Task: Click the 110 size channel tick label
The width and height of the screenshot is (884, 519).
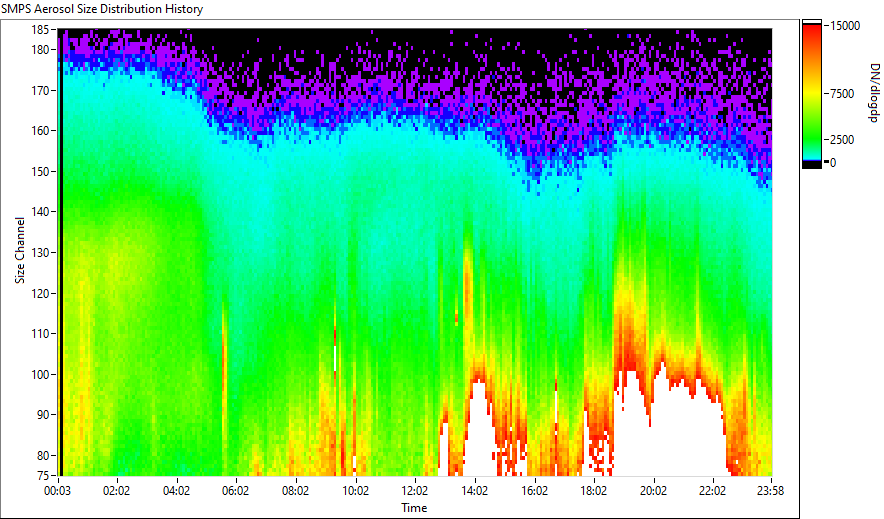Action: (42, 334)
